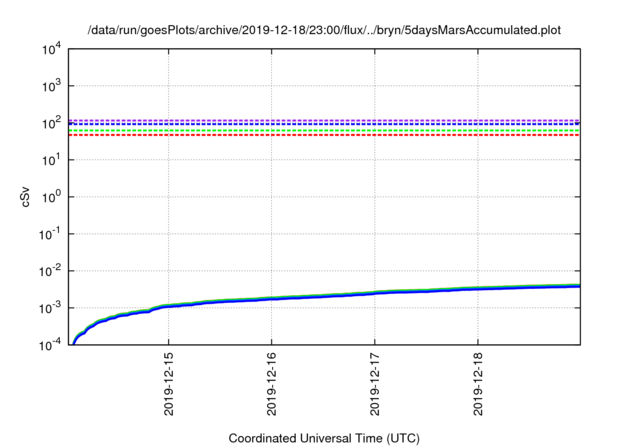Screen dimensions: 640x448
Task: Select the 10^-1 y-axis label
Action: click(x=50, y=234)
